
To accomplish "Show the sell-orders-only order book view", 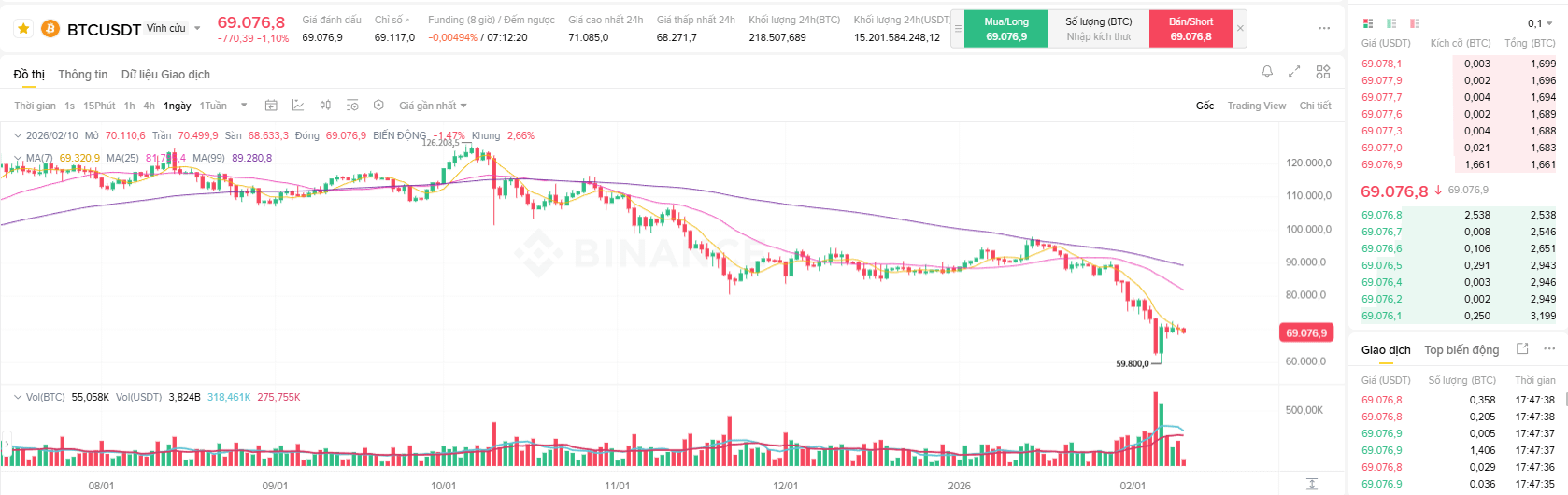I will point(1415,23).
